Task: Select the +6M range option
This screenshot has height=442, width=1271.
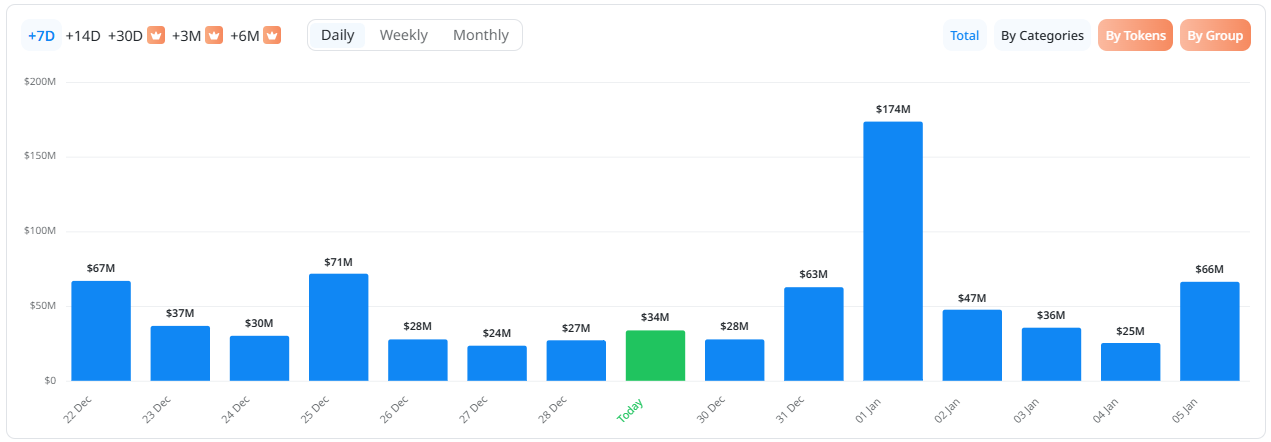Action: tap(244, 35)
